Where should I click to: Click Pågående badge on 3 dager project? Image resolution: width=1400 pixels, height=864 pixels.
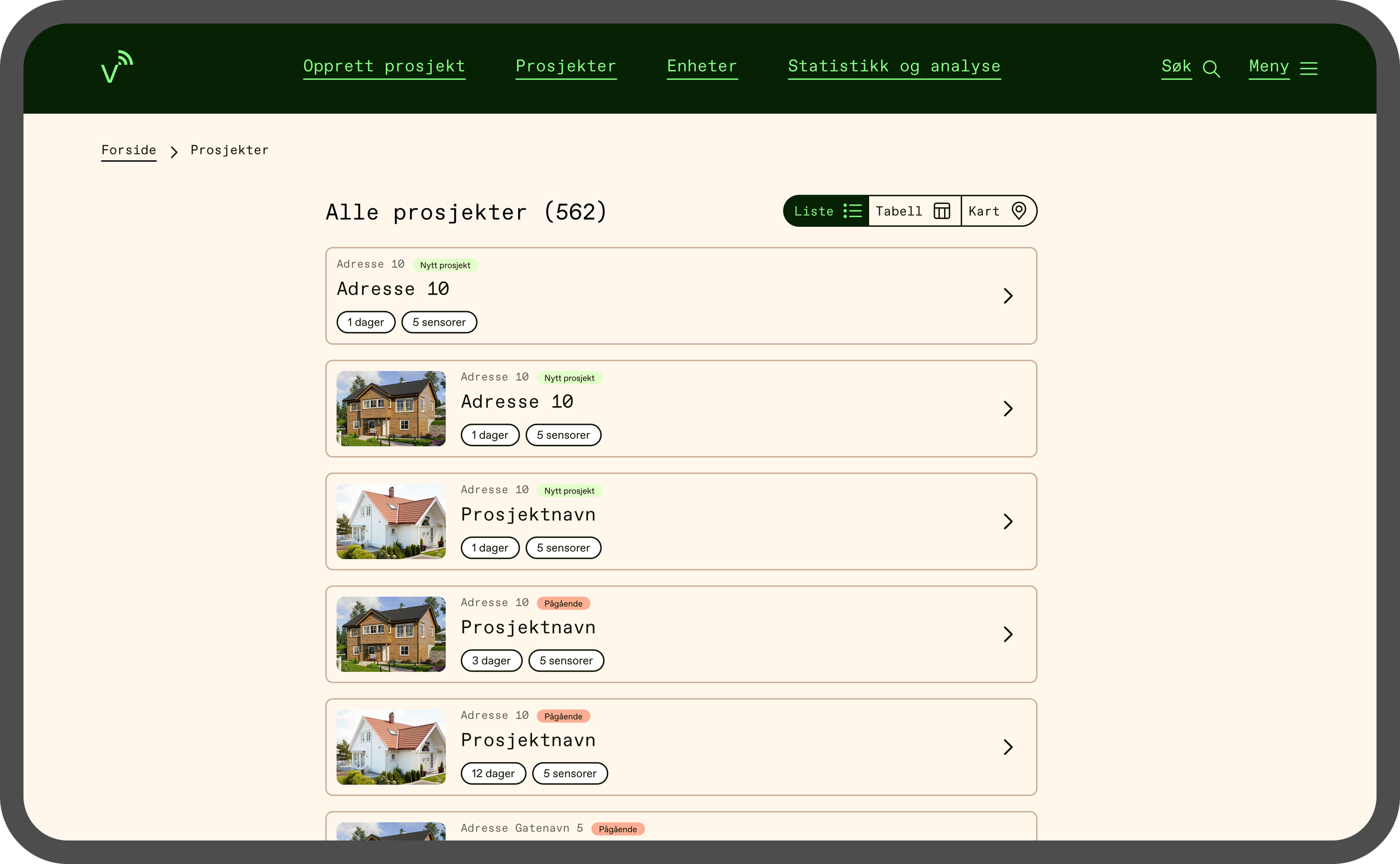click(563, 603)
